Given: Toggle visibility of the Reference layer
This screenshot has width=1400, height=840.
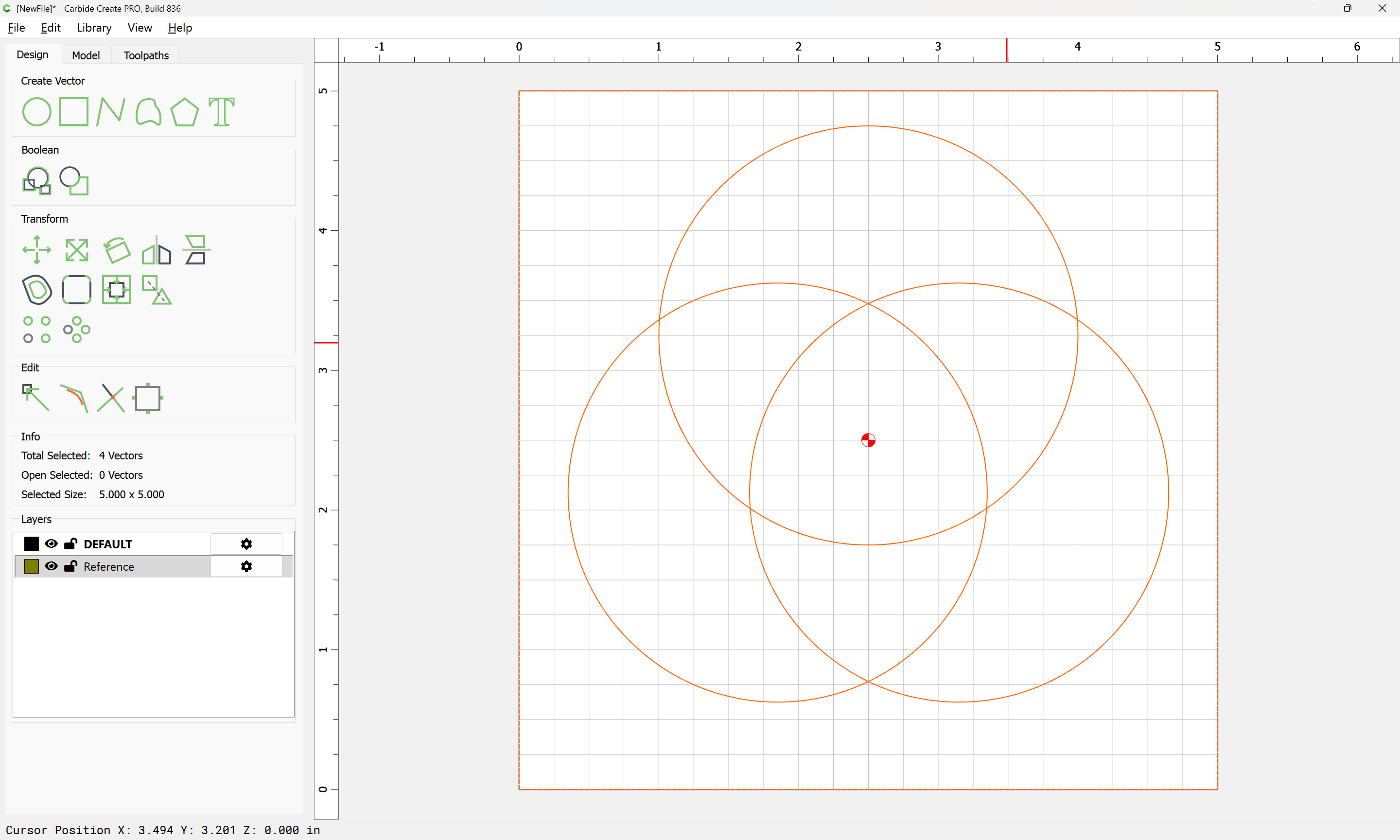Looking at the screenshot, I should coord(51,566).
